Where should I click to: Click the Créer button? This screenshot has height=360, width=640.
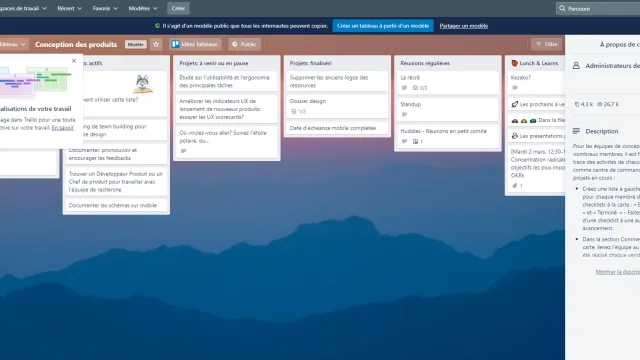178,8
